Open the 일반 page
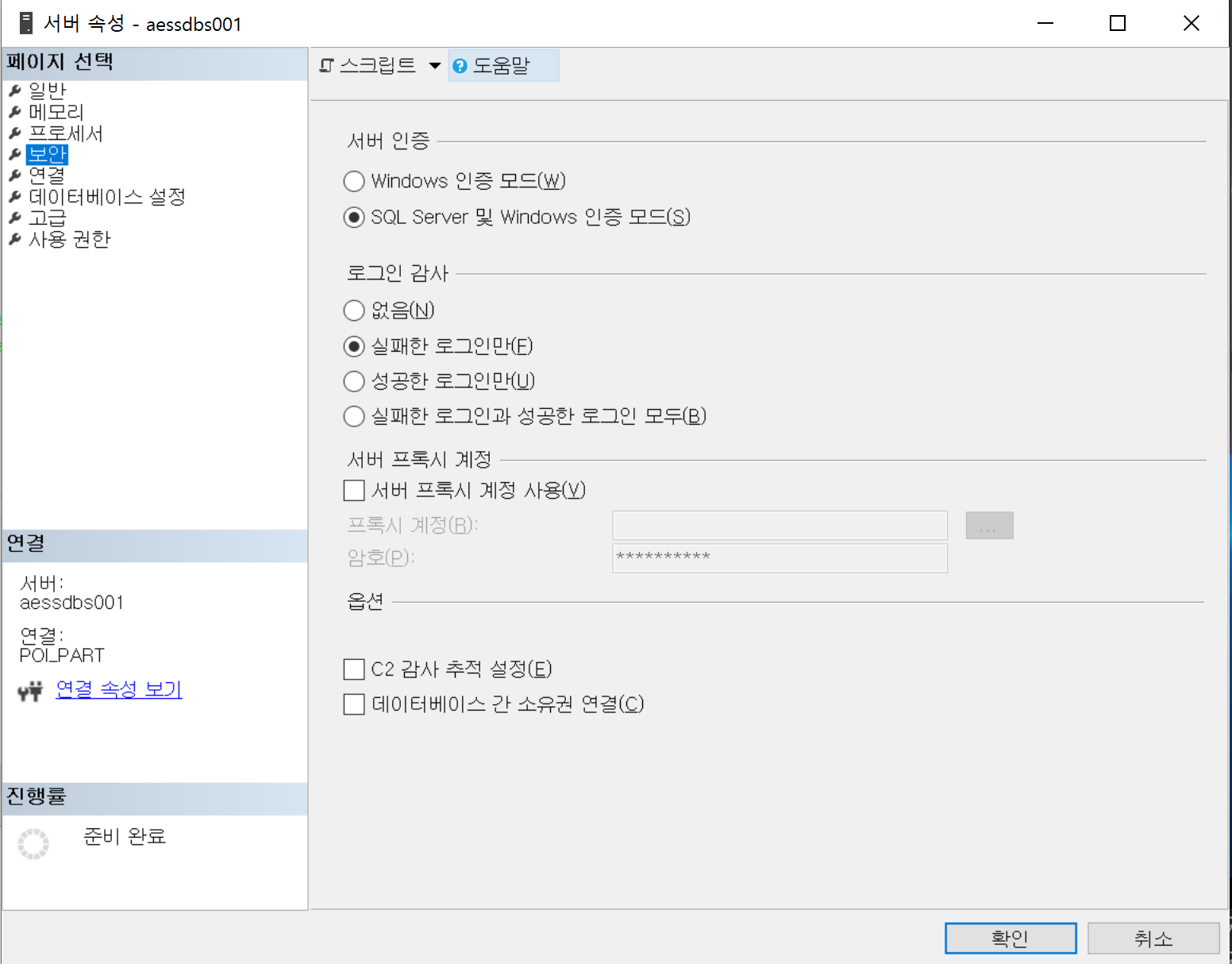 pyautogui.click(x=47, y=91)
